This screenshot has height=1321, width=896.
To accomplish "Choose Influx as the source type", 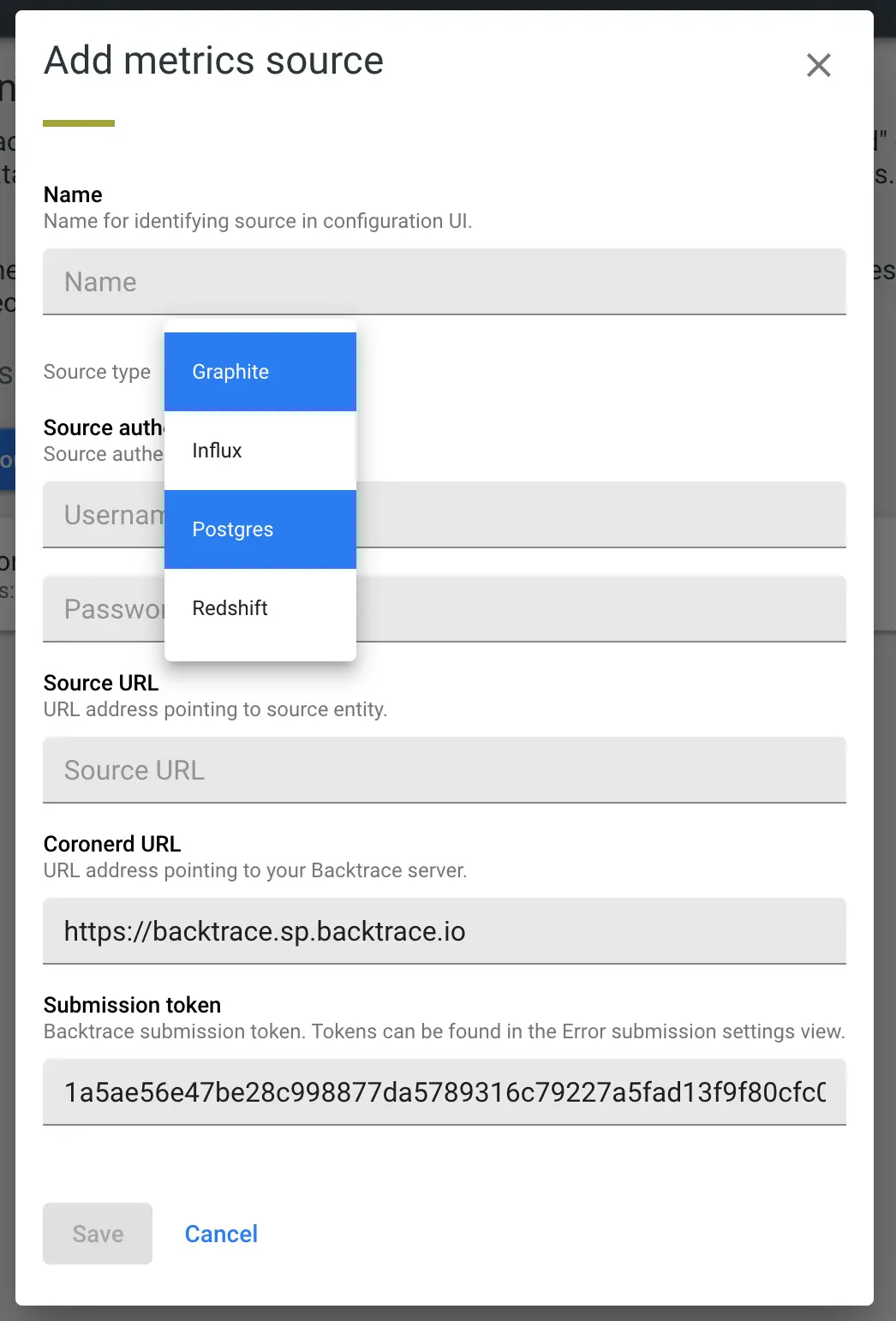I will [x=260, y=451].
